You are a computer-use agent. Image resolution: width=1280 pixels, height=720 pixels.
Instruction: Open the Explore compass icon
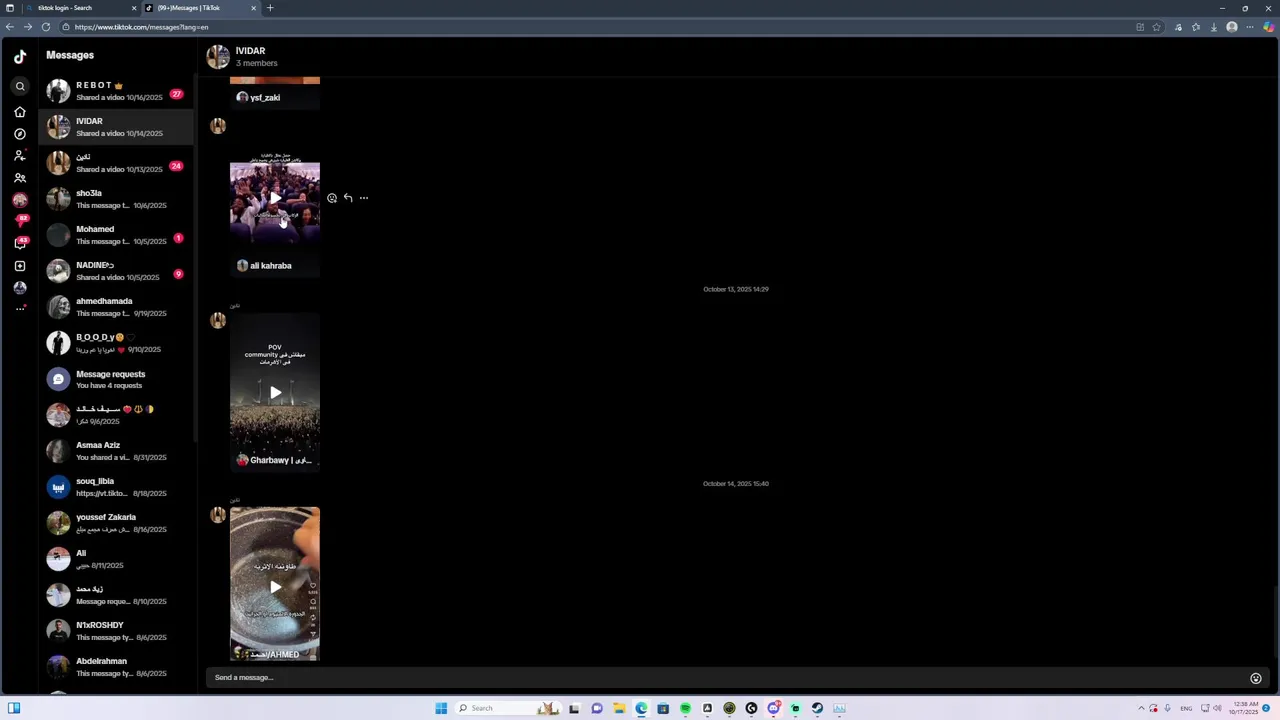click(x=20, y=134)
